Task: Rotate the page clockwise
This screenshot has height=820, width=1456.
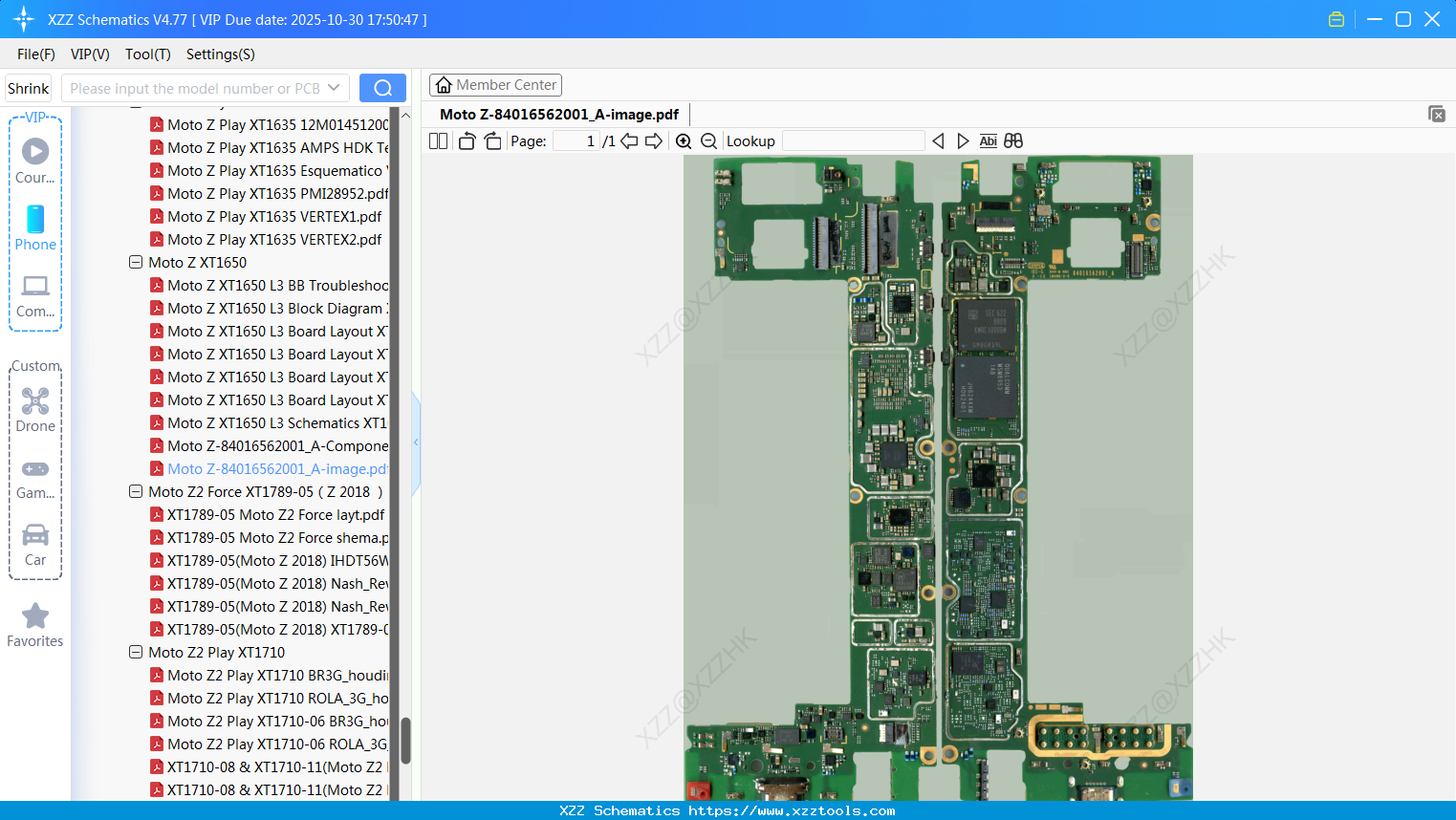Action: 492,141
